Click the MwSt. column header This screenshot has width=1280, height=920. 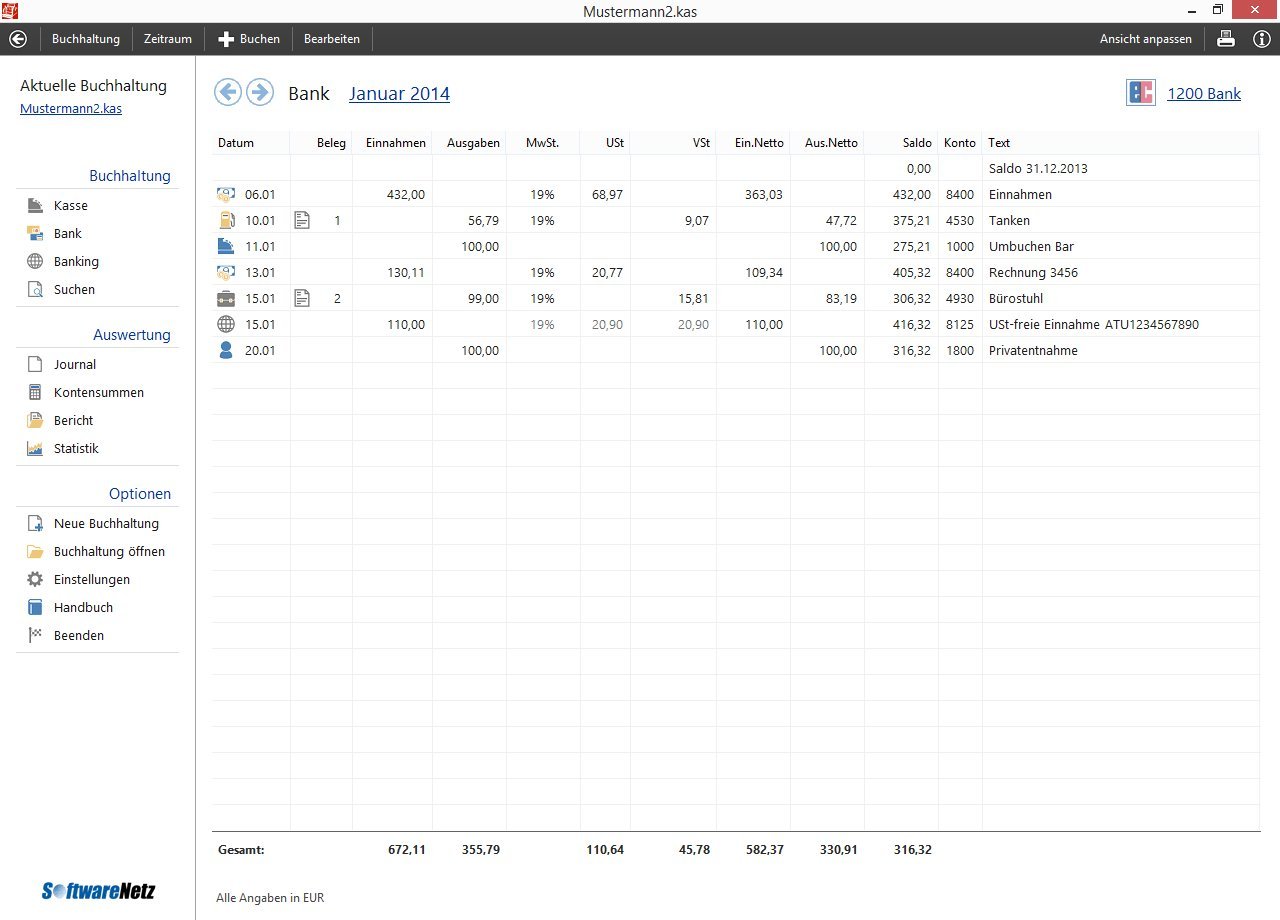(543, 143)
